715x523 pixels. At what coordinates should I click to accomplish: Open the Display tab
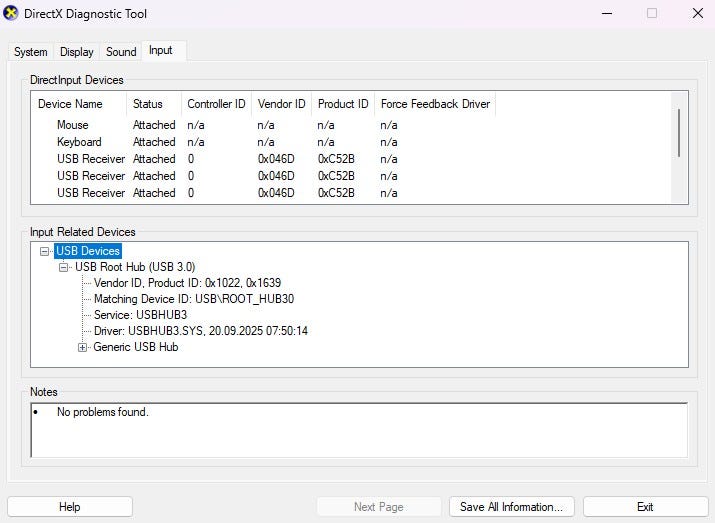[77, 52]
